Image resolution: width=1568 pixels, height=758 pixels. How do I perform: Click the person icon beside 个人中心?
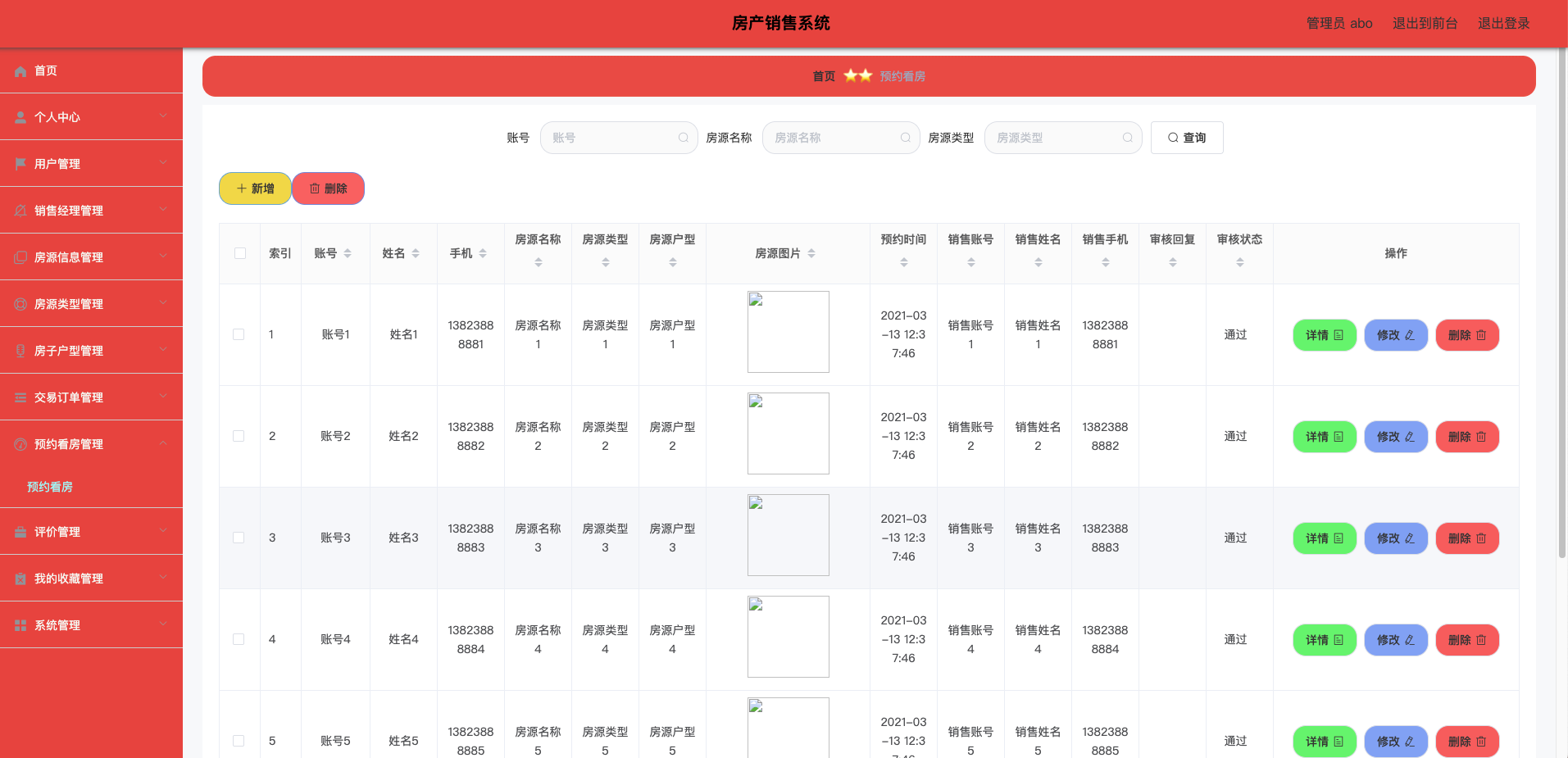20,118
